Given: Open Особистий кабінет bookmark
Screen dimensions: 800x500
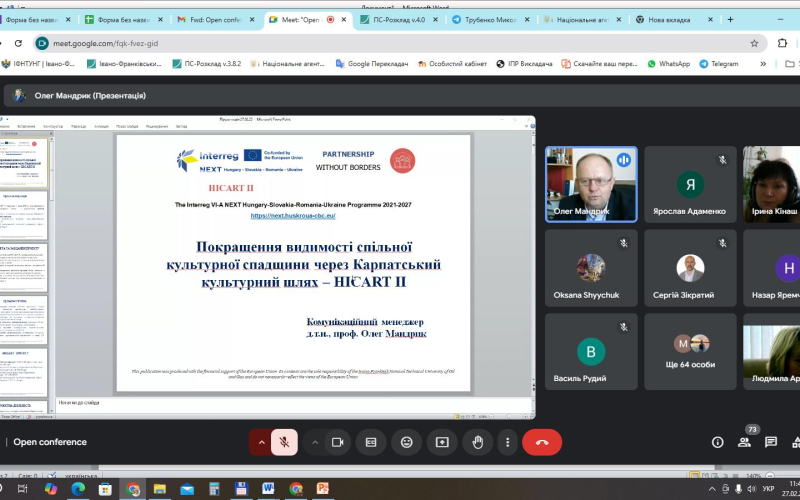Looking at the screenshot, I should pos(452,64).
